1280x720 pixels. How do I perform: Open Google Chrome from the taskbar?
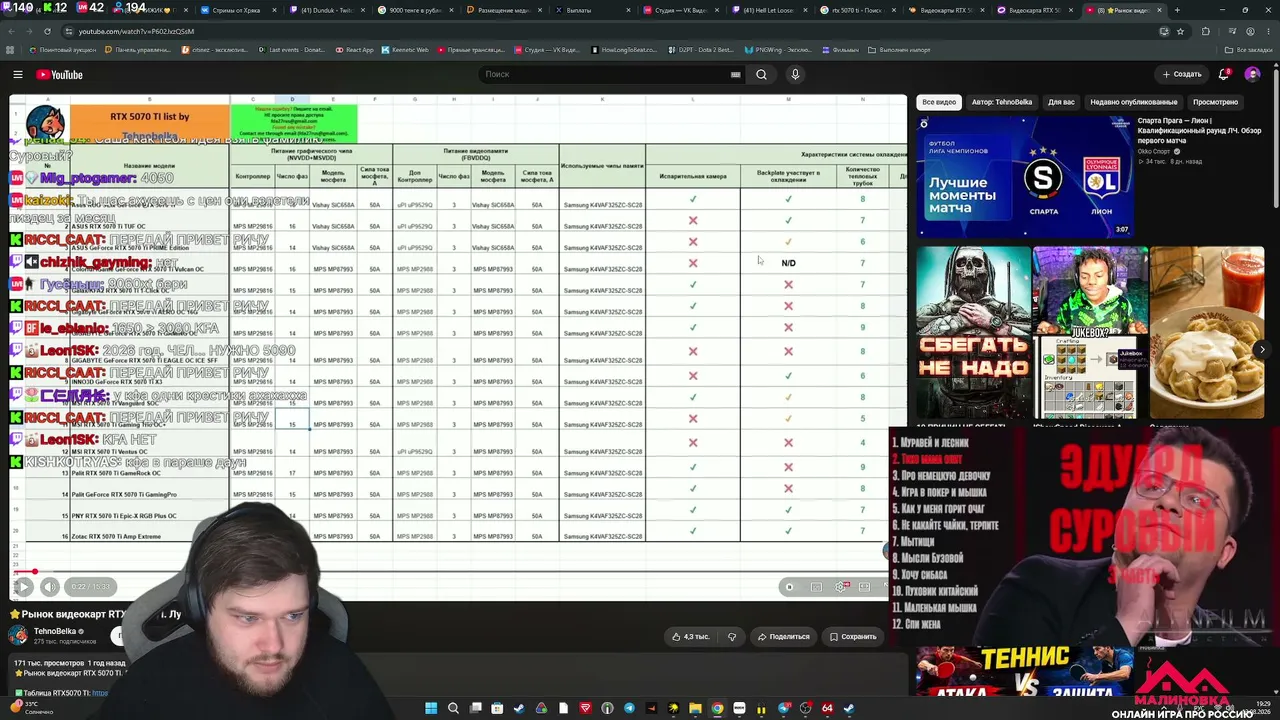point(717,708)
